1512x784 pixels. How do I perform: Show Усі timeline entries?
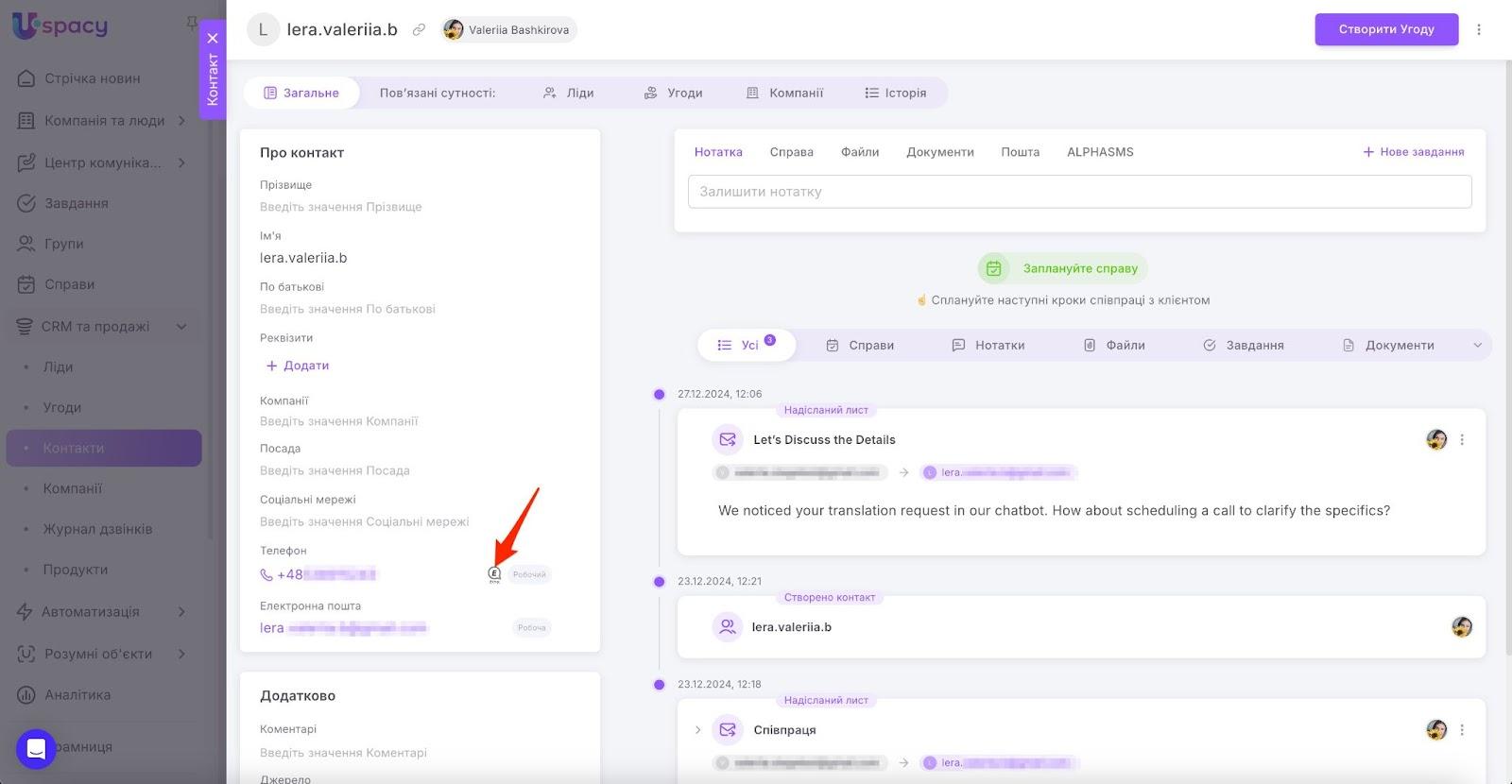747,345
